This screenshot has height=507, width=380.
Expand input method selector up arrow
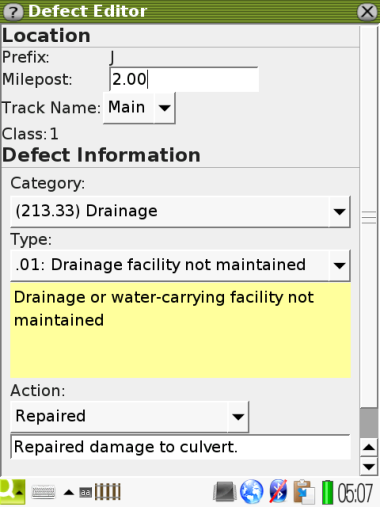pyautogui.click(x=69, y=492)
